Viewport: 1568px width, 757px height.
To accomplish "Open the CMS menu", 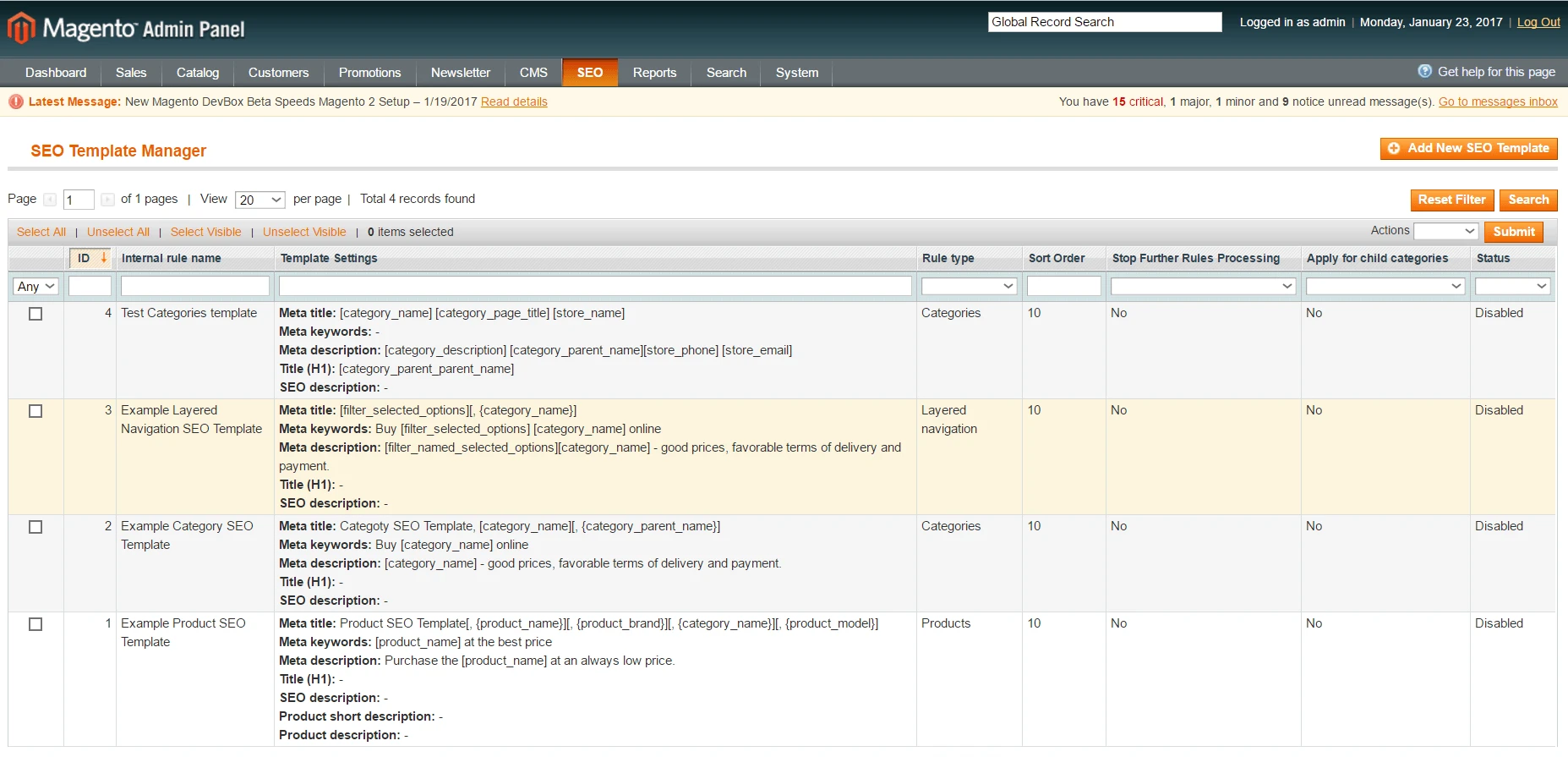I will click(533, 73).
